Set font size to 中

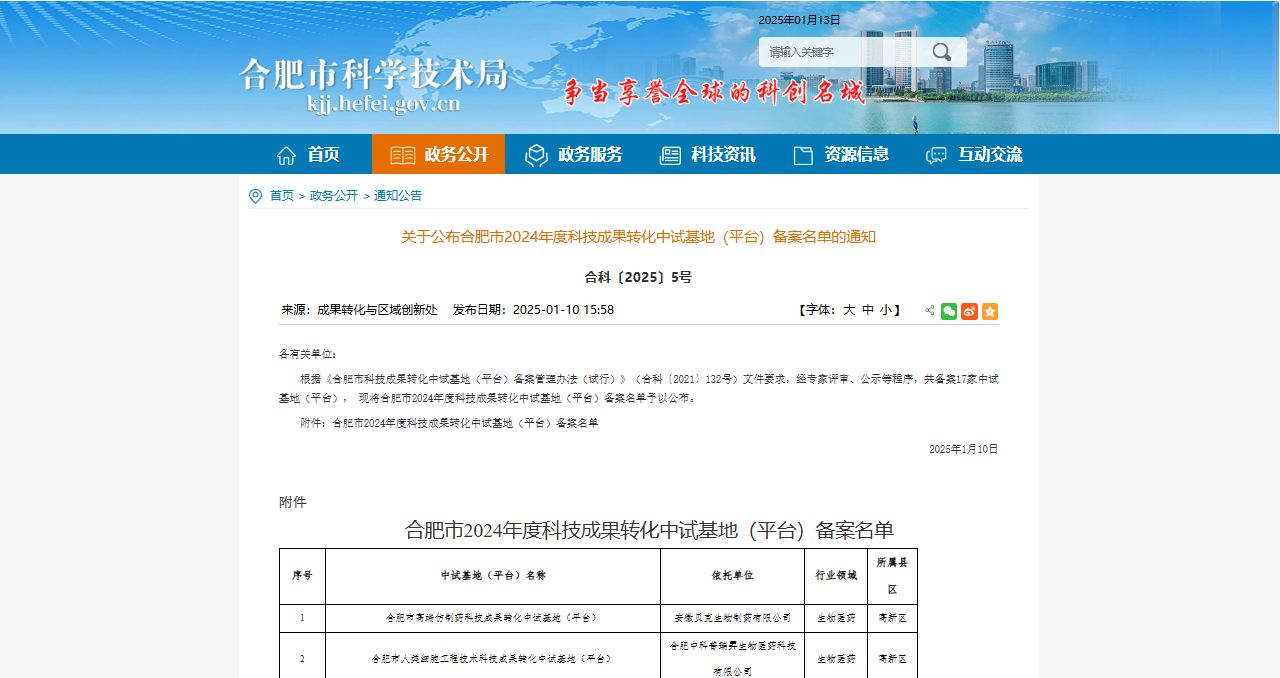[868, 310]
